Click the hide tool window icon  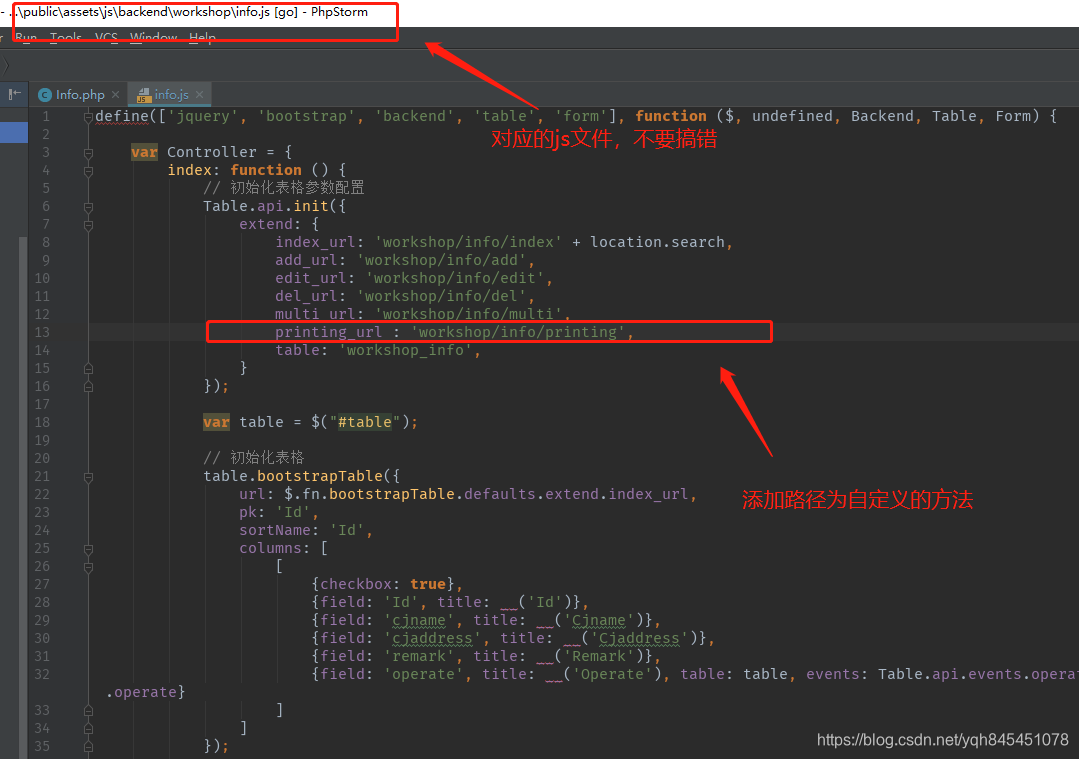click(x=14, y=94)
